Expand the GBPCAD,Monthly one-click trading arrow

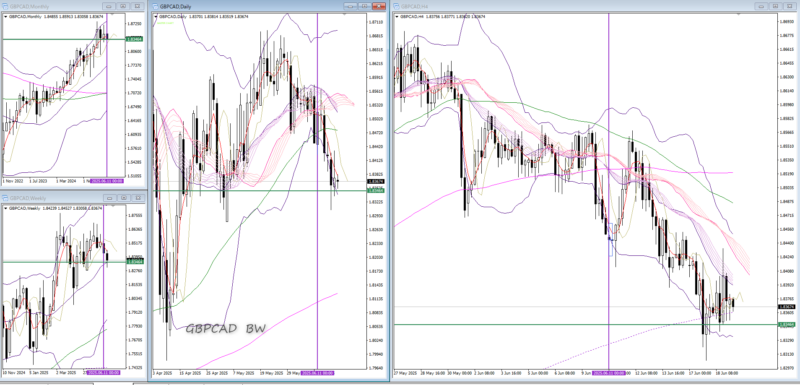click(6, 16)
